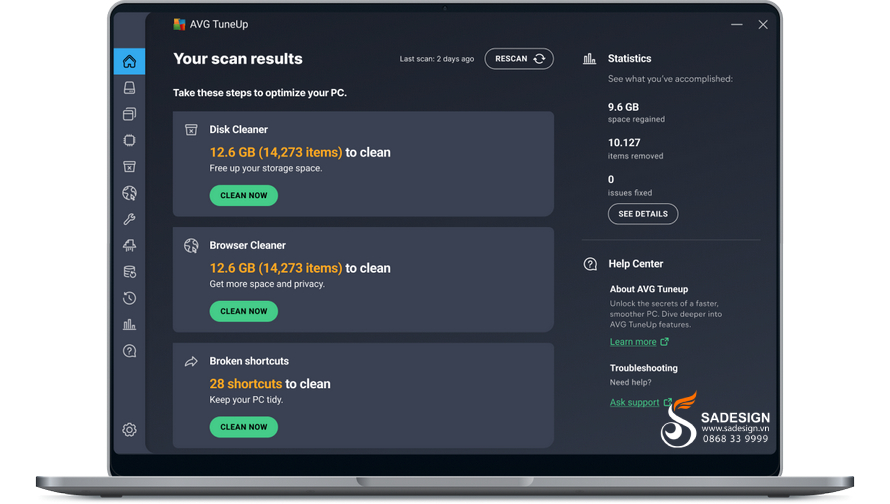Click CLEAN NOW under Broken shortcuts
The width and height of the screenshot is (890, 504).
tap(244, 427)
